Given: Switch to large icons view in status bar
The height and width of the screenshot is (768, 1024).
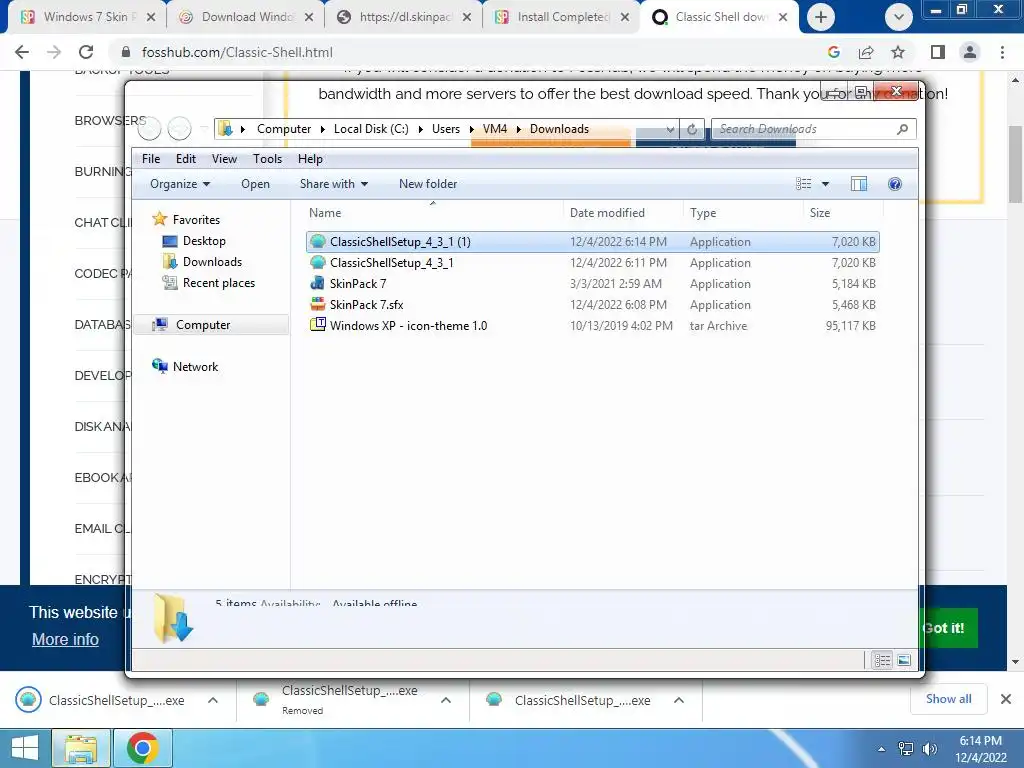Looking at the screenshot, I should tap(904, 660).
